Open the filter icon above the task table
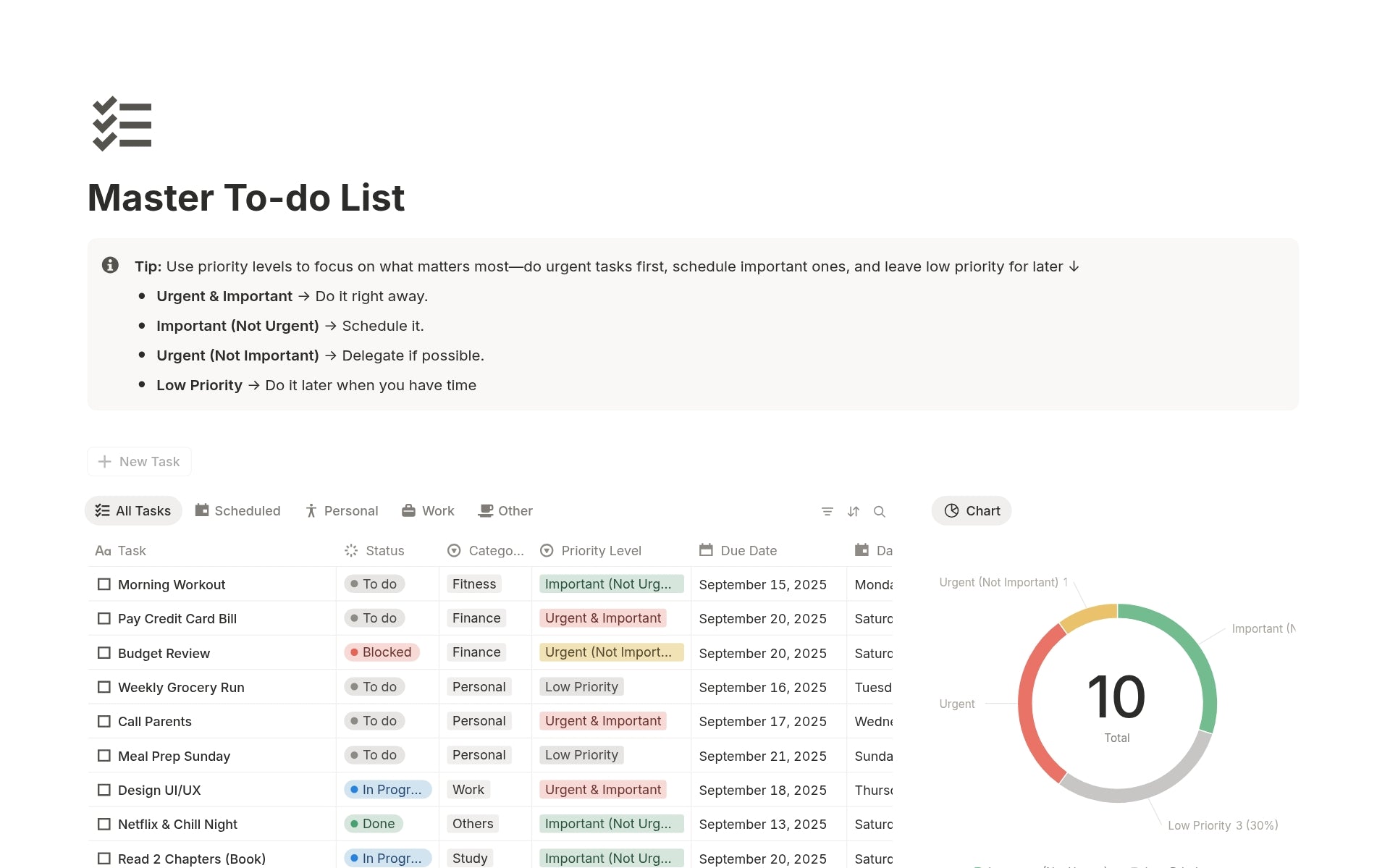The height and width of the screenshot is (868, 1390). [x=827, y=511]
